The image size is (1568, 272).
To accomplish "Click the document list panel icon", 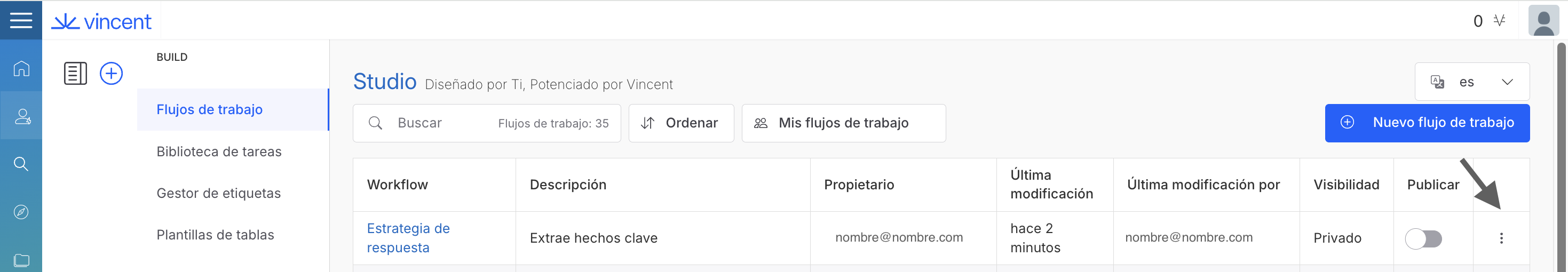I will pyautogui.click(x=75, y=74).
